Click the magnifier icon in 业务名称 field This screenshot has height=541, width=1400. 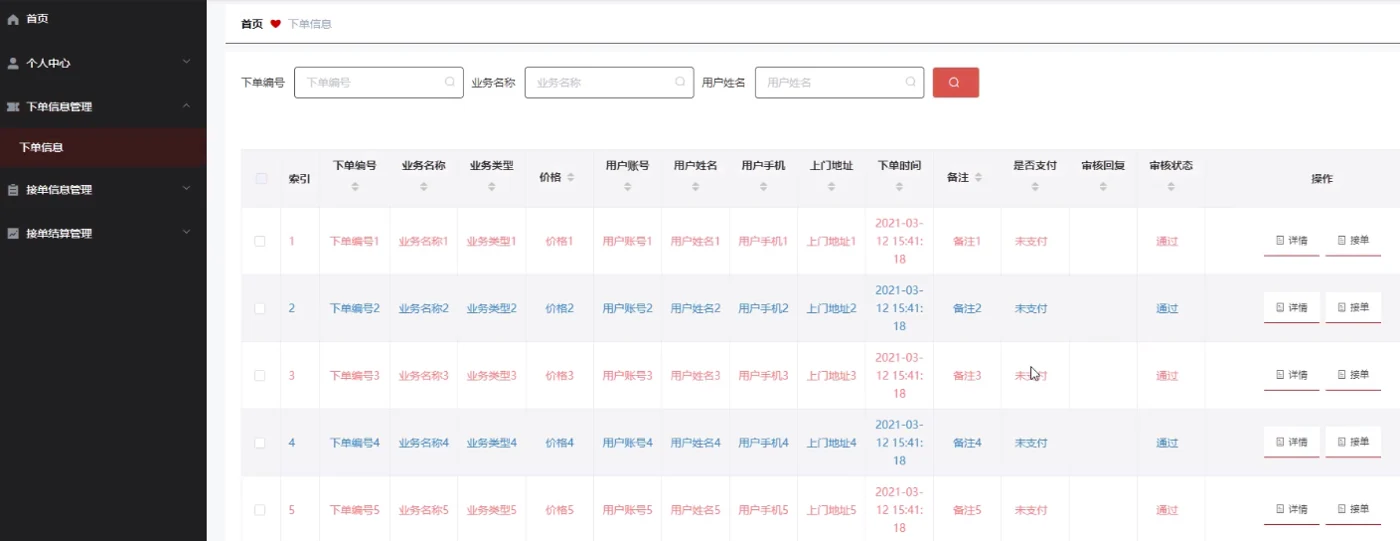tap(680, 82)
